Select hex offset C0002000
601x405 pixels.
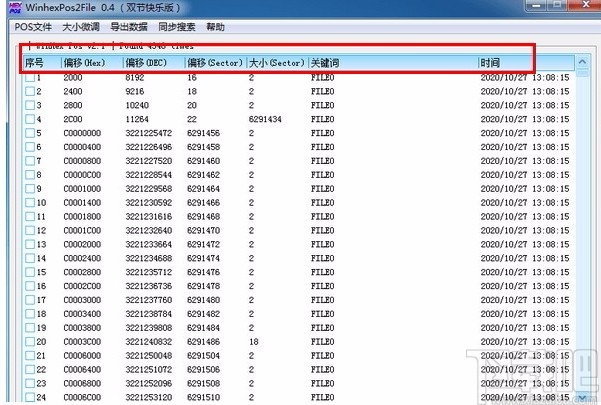click(82, 244)
